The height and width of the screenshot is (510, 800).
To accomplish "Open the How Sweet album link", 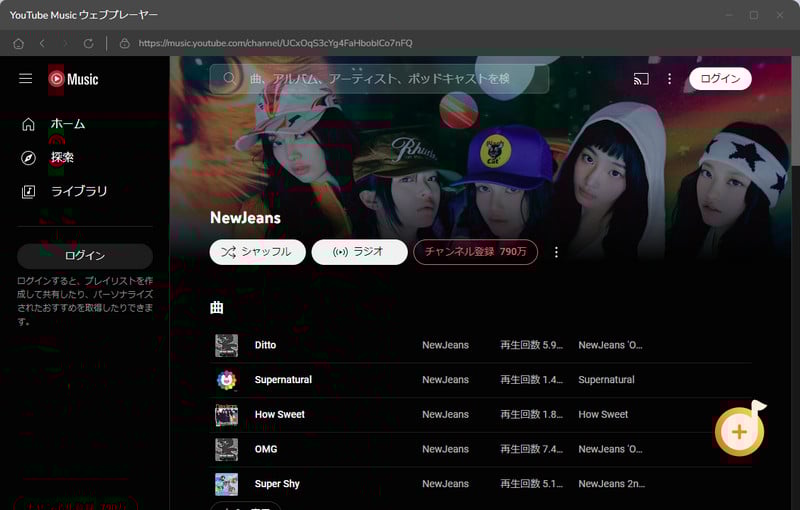I will (603, 415).
